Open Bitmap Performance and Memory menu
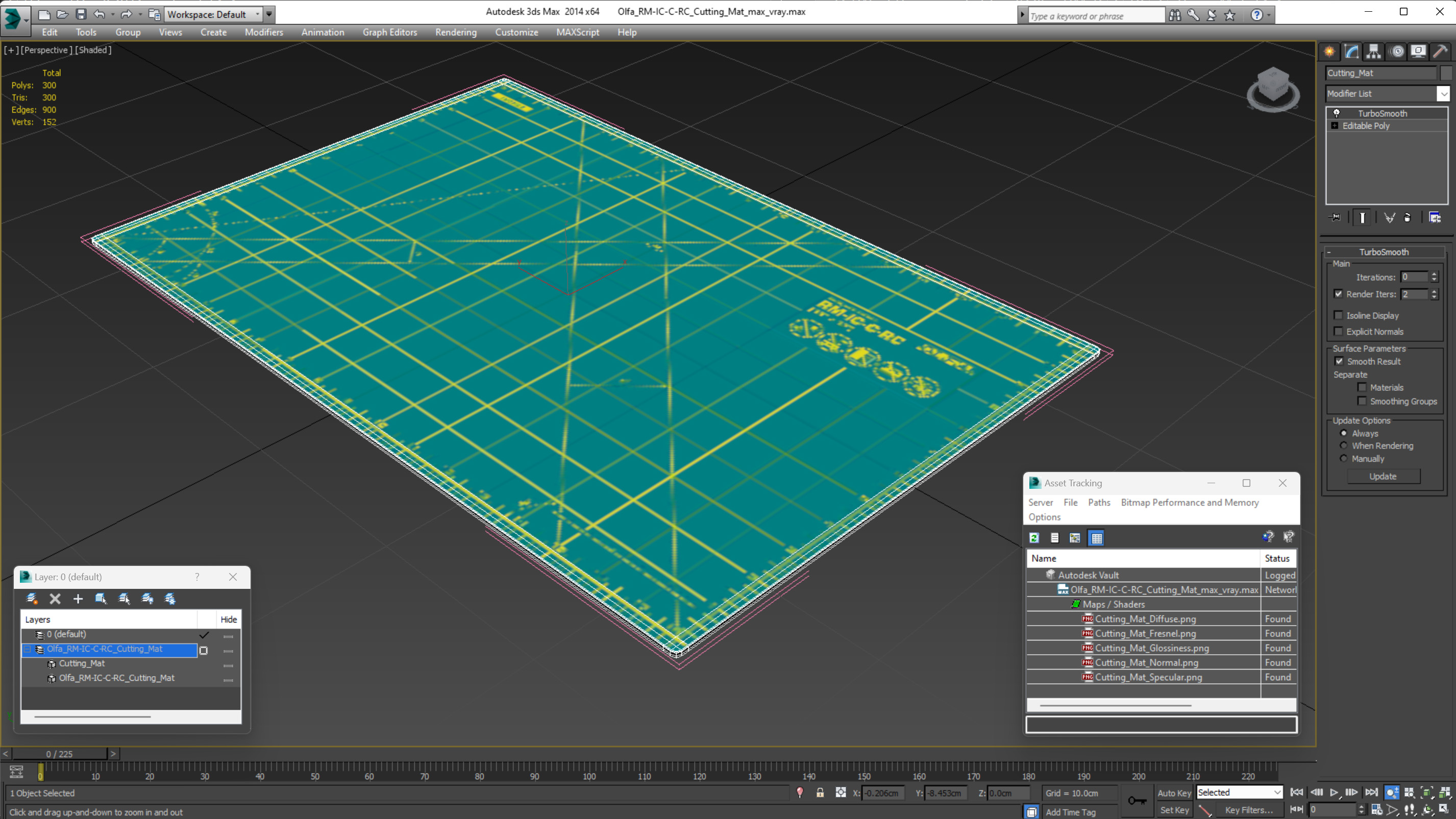This screenshot has height=819, width=1456. 1190,503
